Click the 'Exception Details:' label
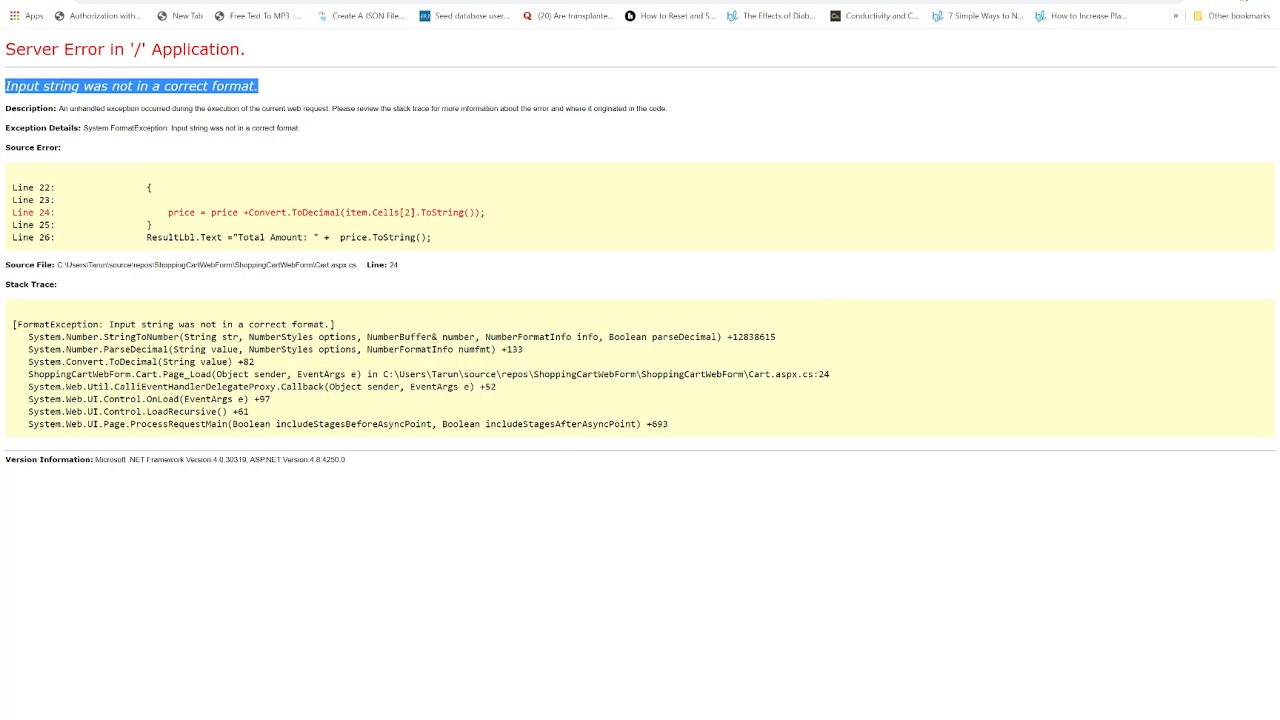 click(43, 128)
